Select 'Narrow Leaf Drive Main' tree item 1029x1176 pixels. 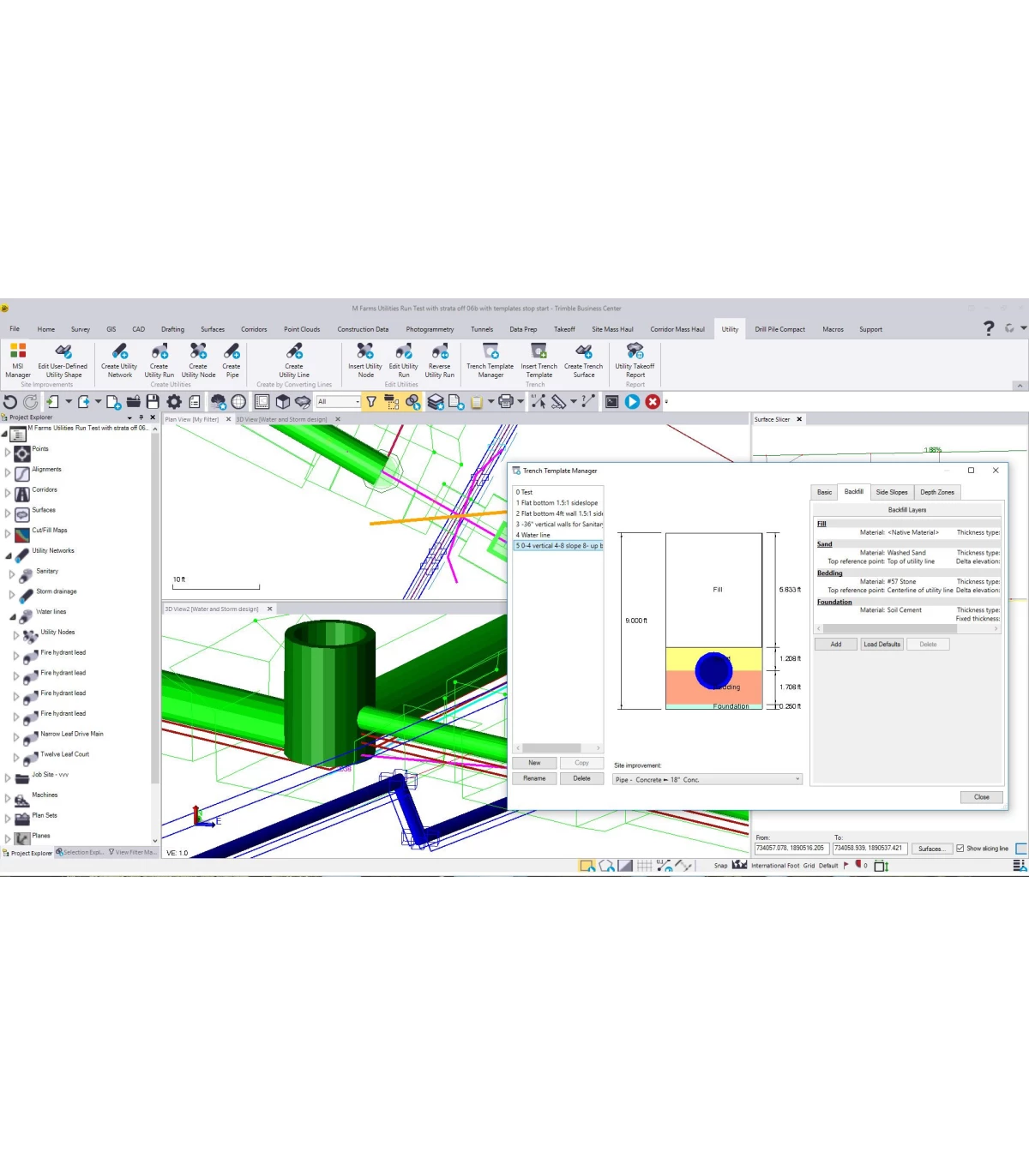[71, 734]
